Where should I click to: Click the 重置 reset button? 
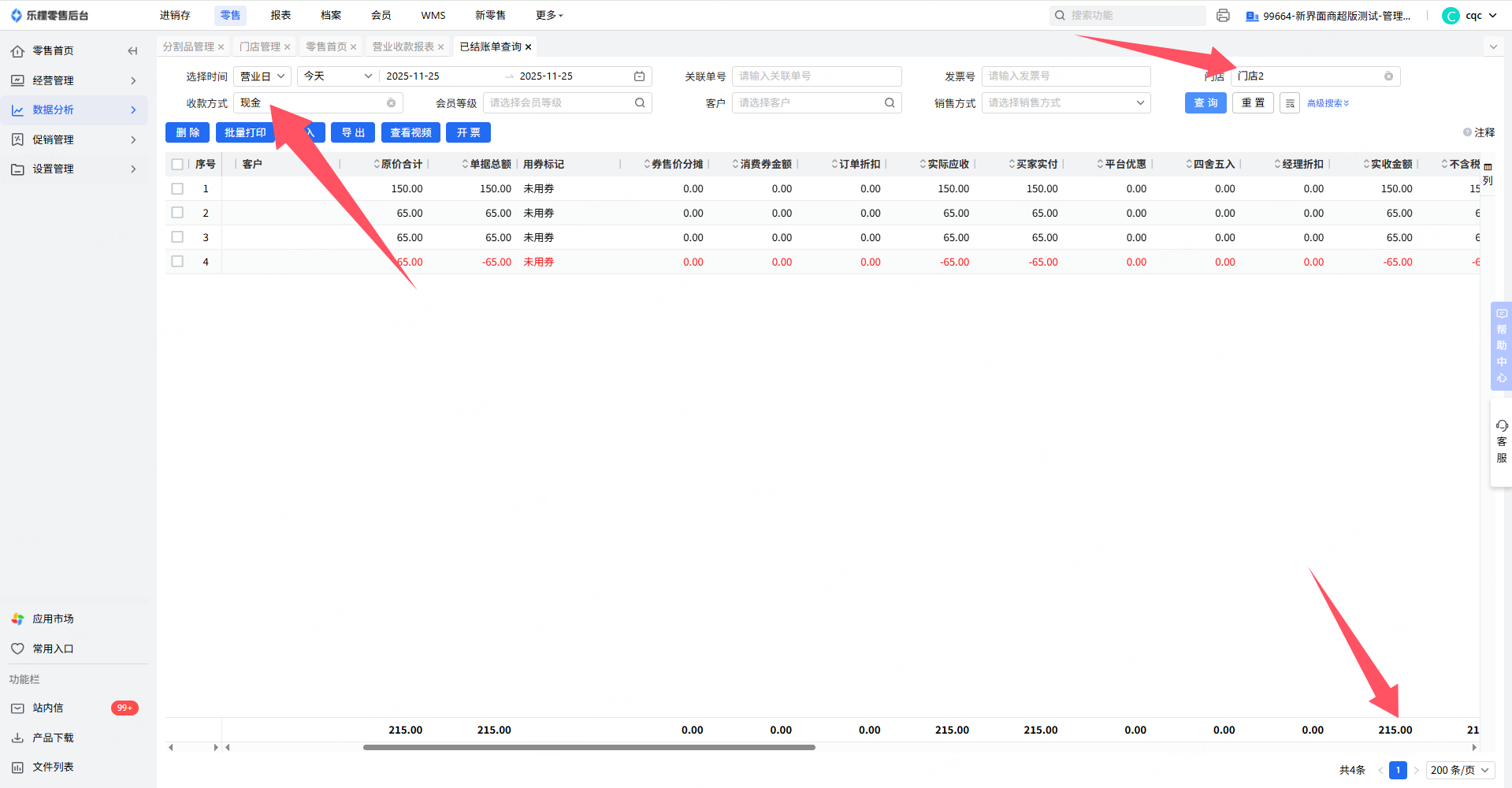tap(1253, 103)
